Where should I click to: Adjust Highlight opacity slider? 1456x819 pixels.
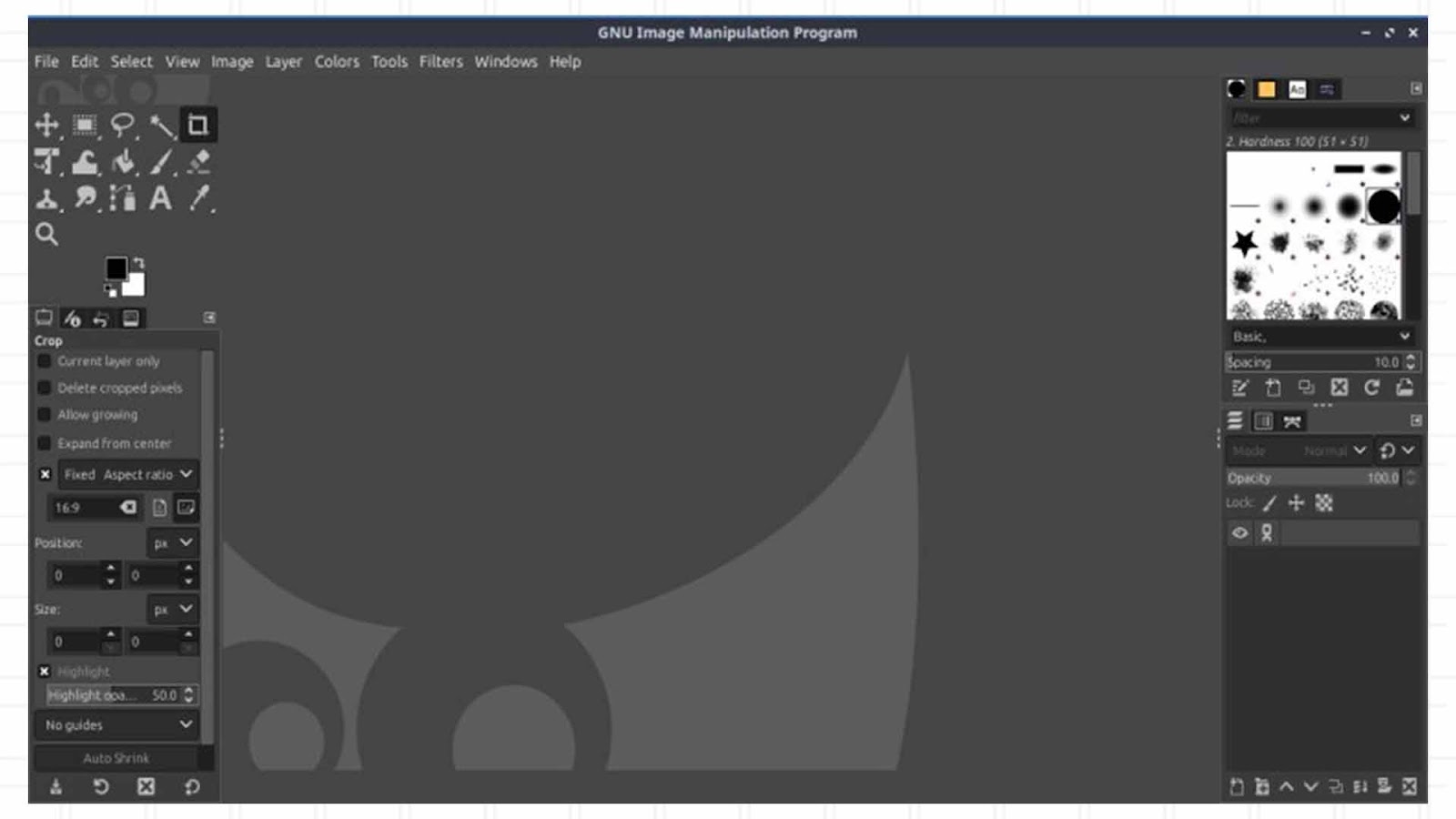tap(121, 695)
